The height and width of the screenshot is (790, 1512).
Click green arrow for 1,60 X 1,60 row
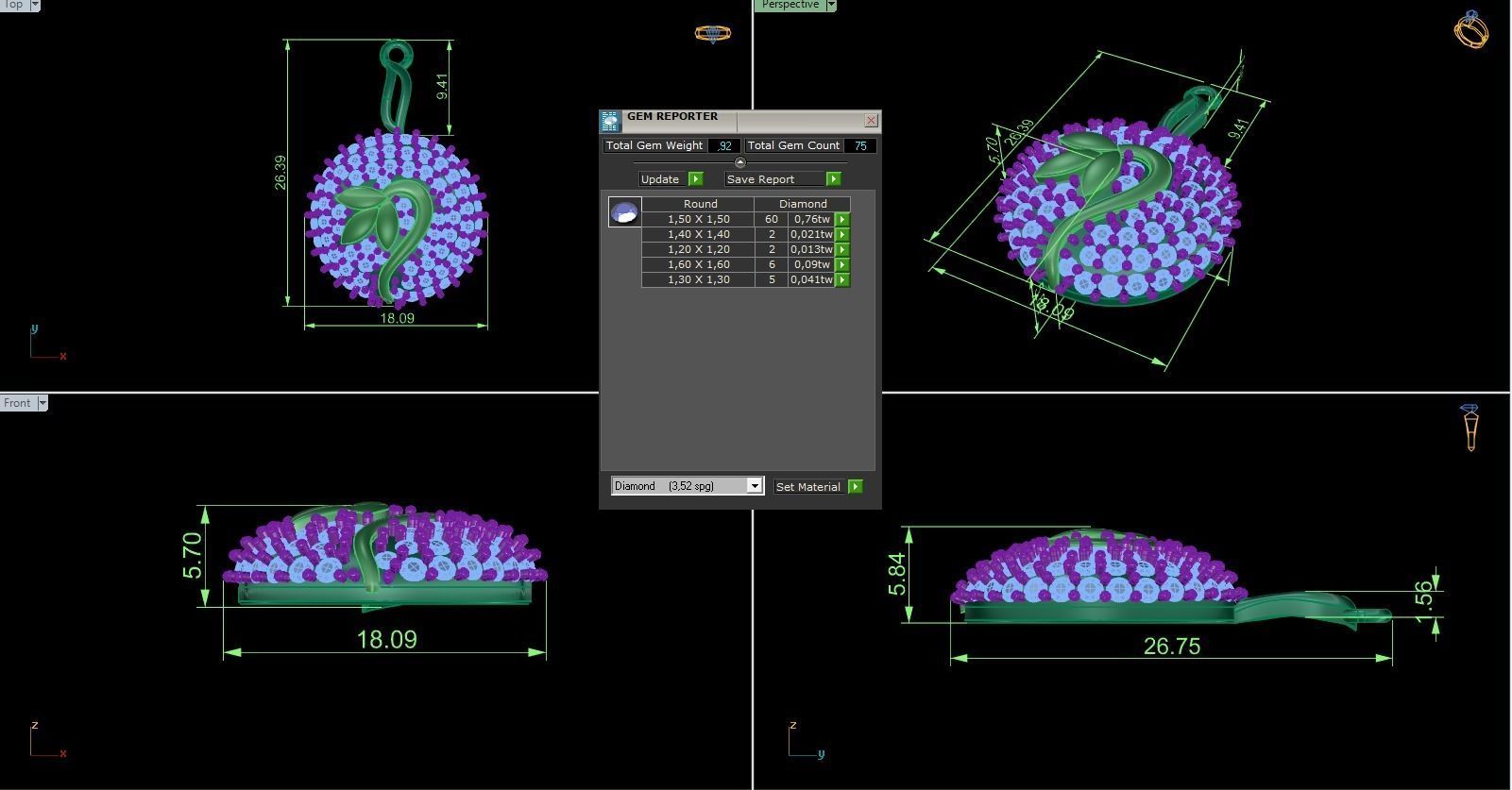point(842,264)
